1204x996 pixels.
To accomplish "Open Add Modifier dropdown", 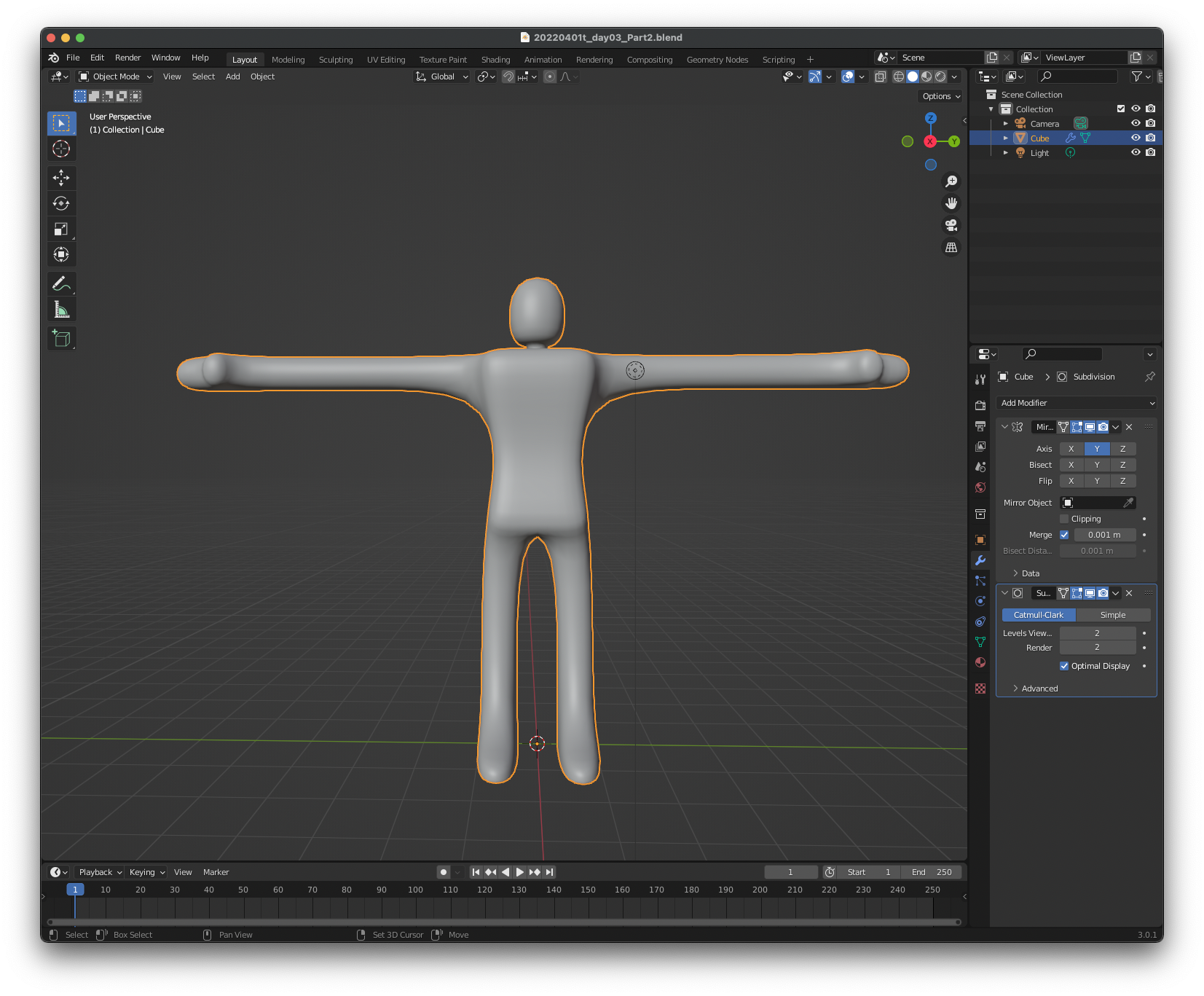I will click(1077, 403).
